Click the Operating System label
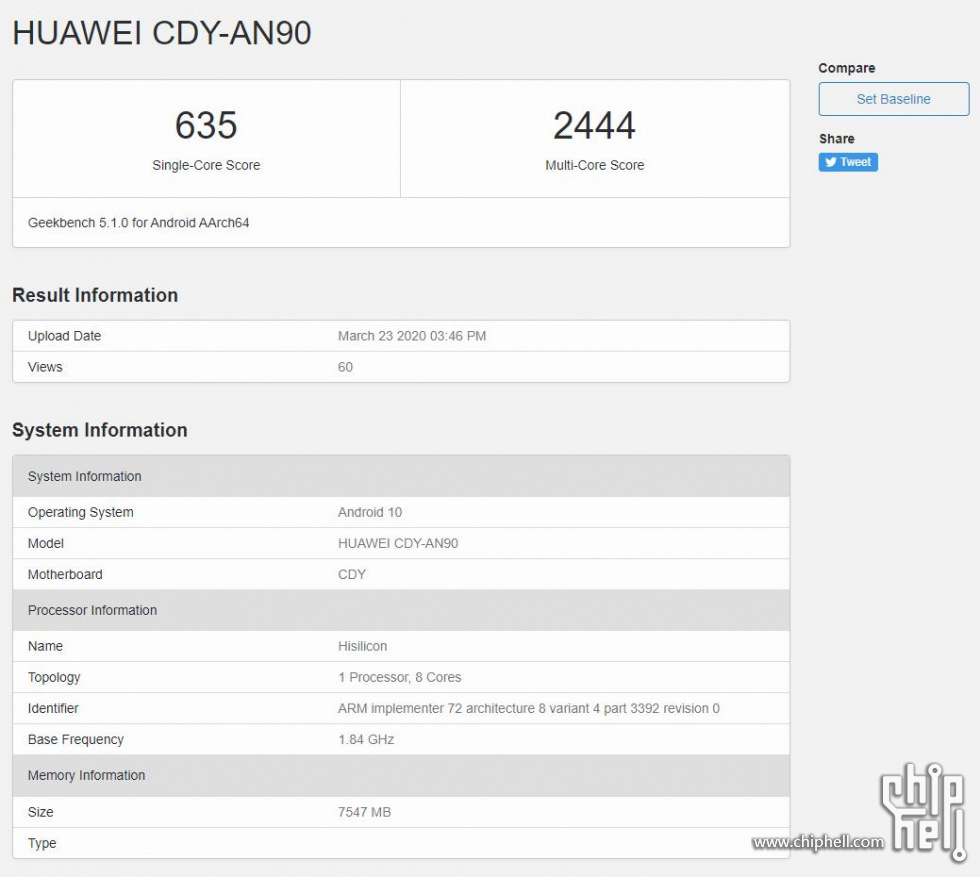This screenshot has width=980, height=877. [x=81, y=512]
